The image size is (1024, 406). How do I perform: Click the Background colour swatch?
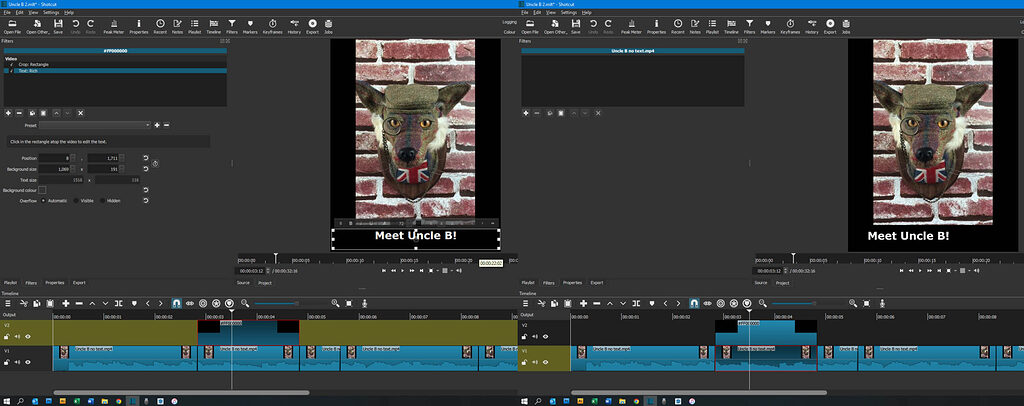tap(42, 189)
